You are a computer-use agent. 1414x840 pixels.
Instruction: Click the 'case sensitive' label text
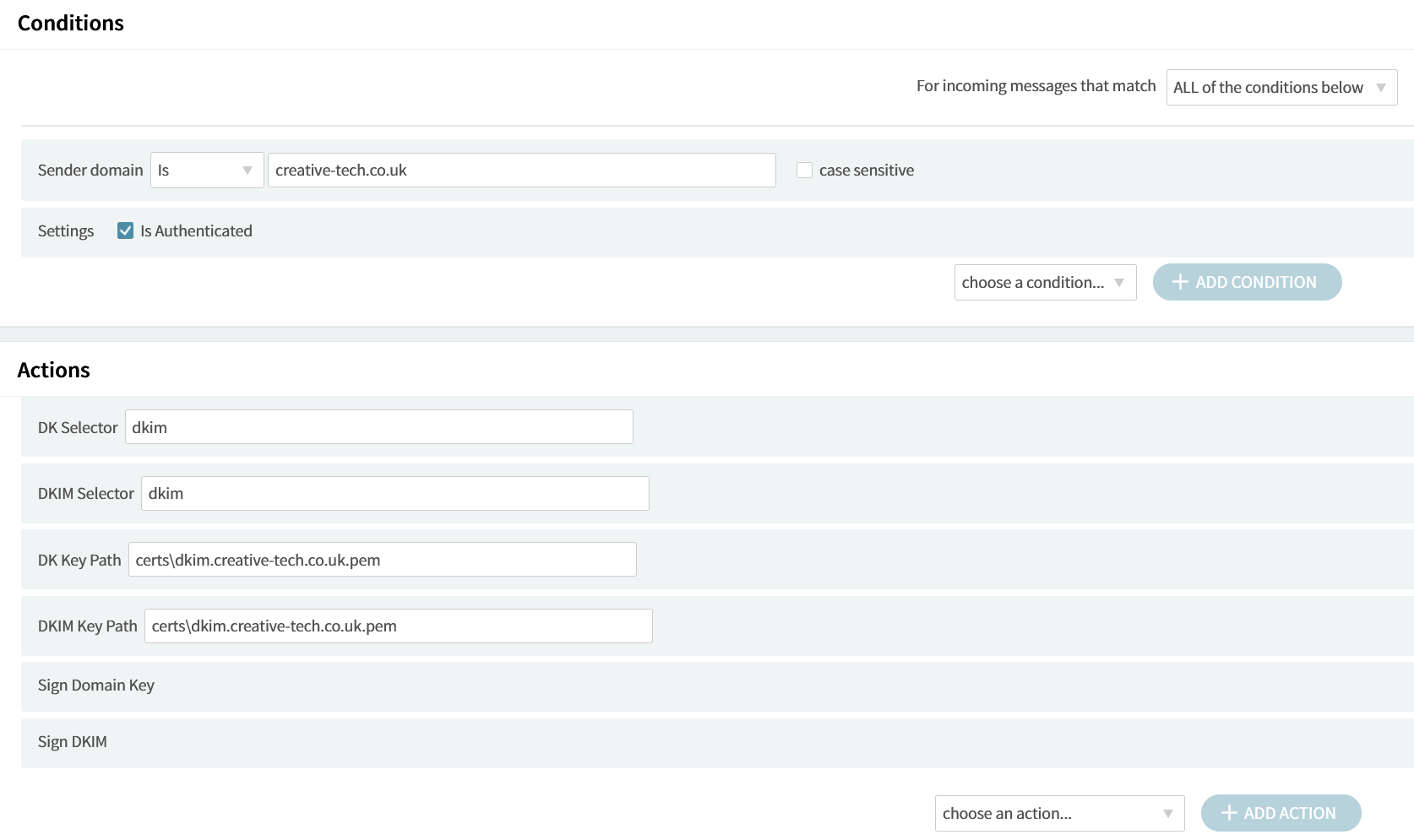click(x=867, y=171)
